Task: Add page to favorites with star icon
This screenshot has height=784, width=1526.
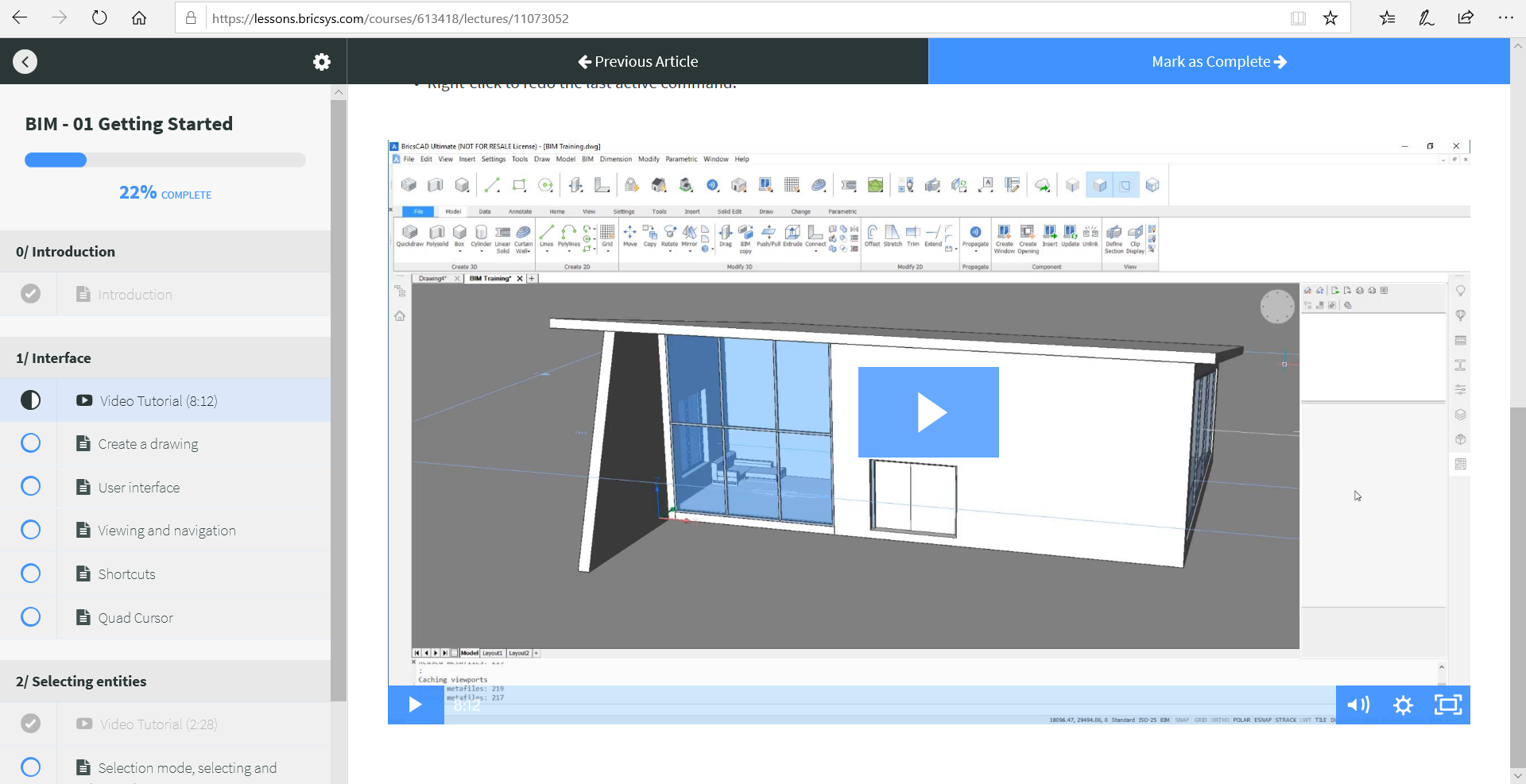Action: click(x=1330, y=18)
